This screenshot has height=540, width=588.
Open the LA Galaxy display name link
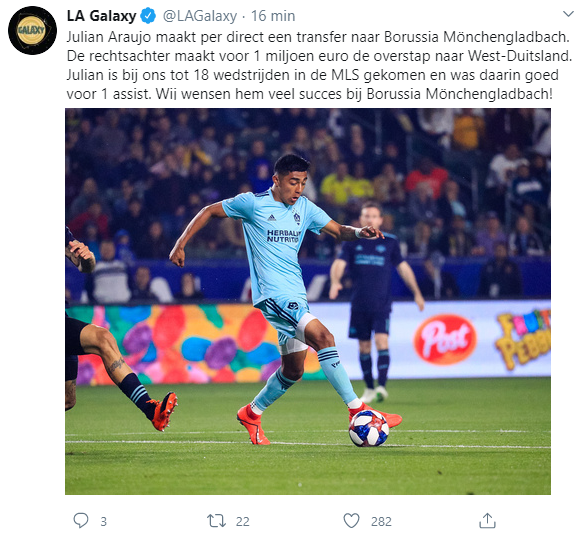(x=101, y=16)
